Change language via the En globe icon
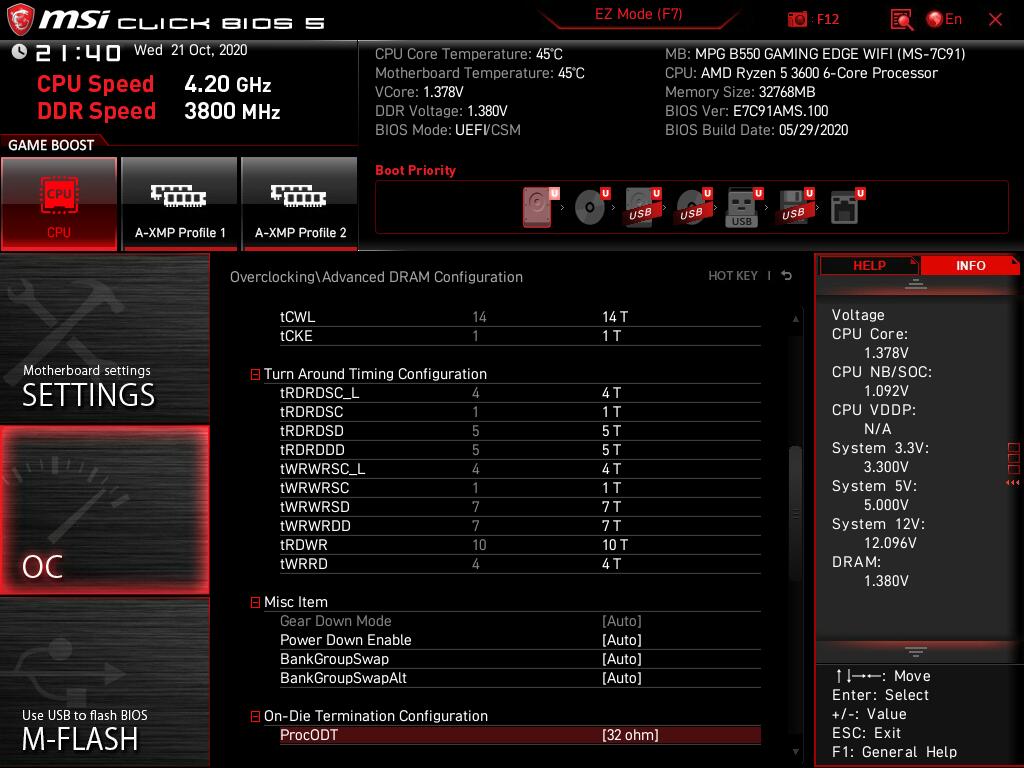Screen dimensions: 1024x768 944,19
